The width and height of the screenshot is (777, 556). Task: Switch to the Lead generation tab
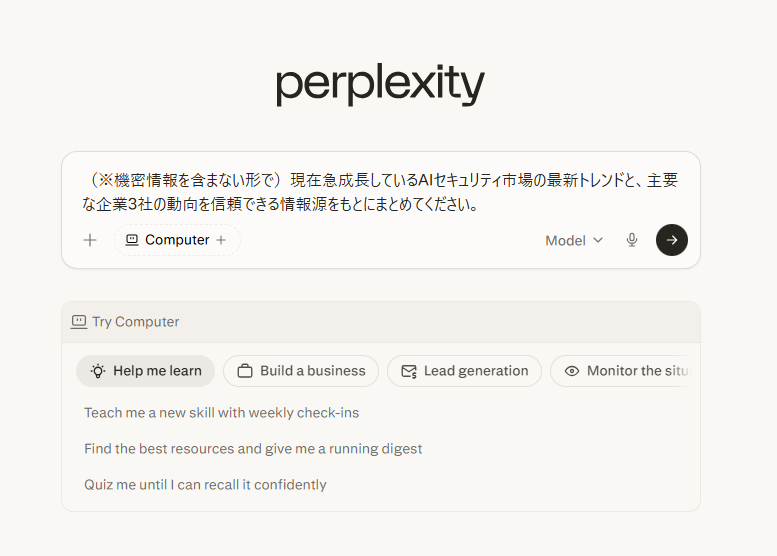(464, 371)
